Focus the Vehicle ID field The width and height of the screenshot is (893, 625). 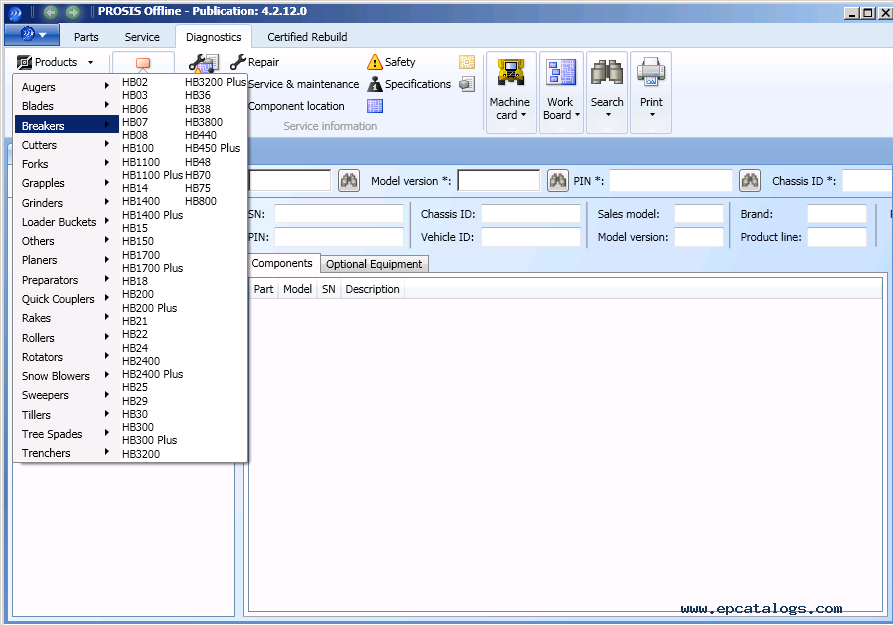[x=530, y=236]
